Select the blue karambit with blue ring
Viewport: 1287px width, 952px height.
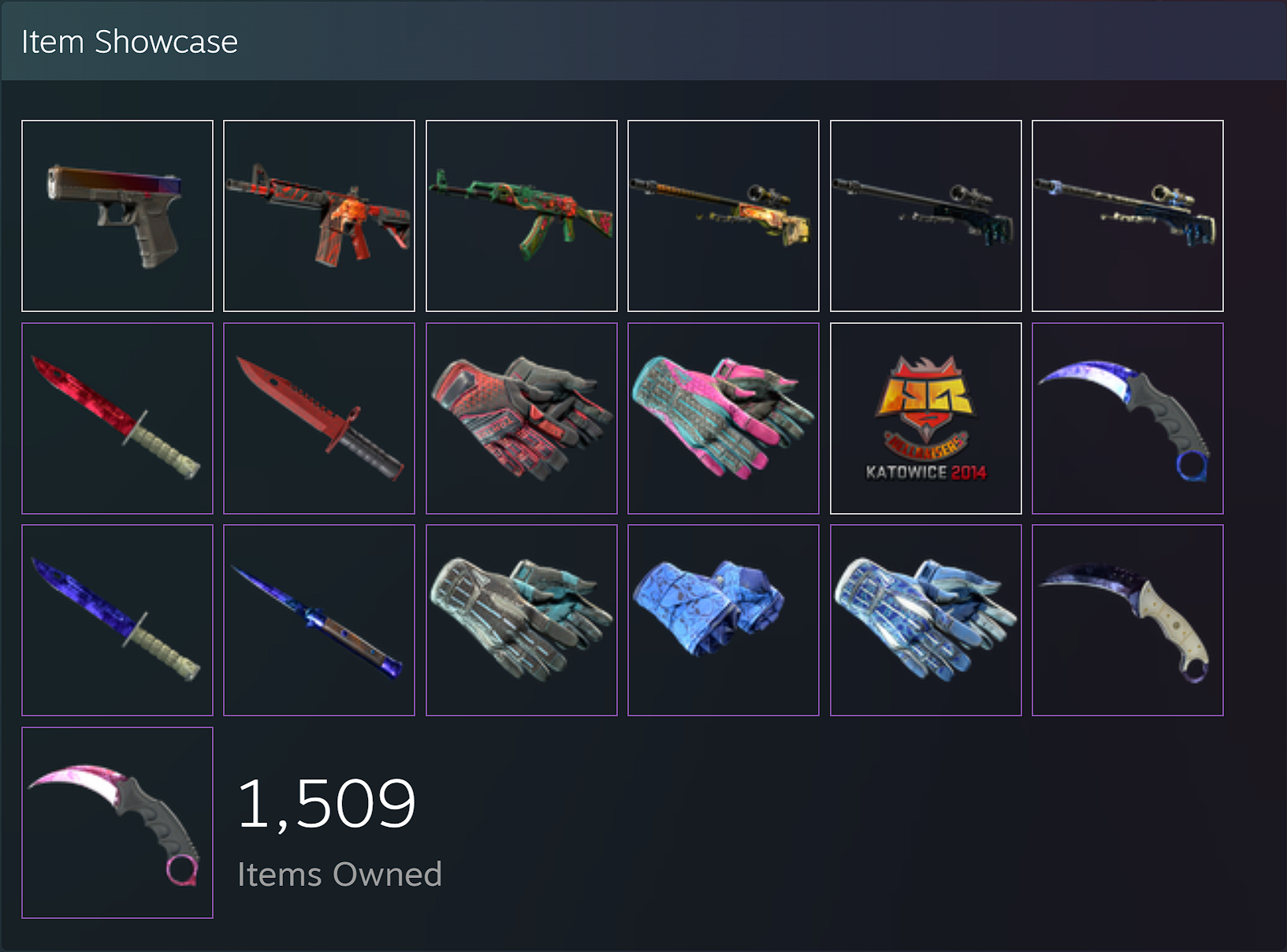pos(1128,418)
